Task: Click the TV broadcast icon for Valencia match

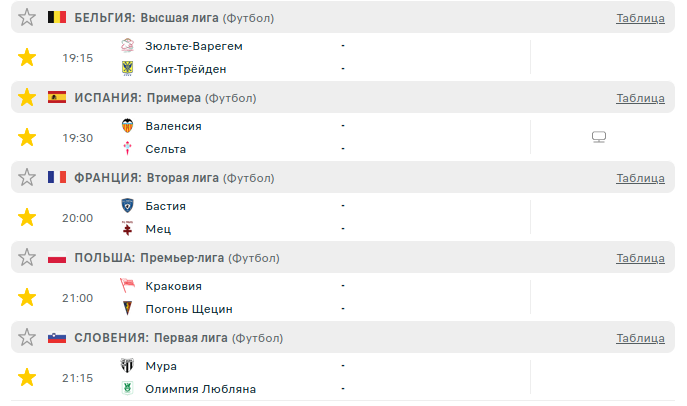Action: point(599,137)
